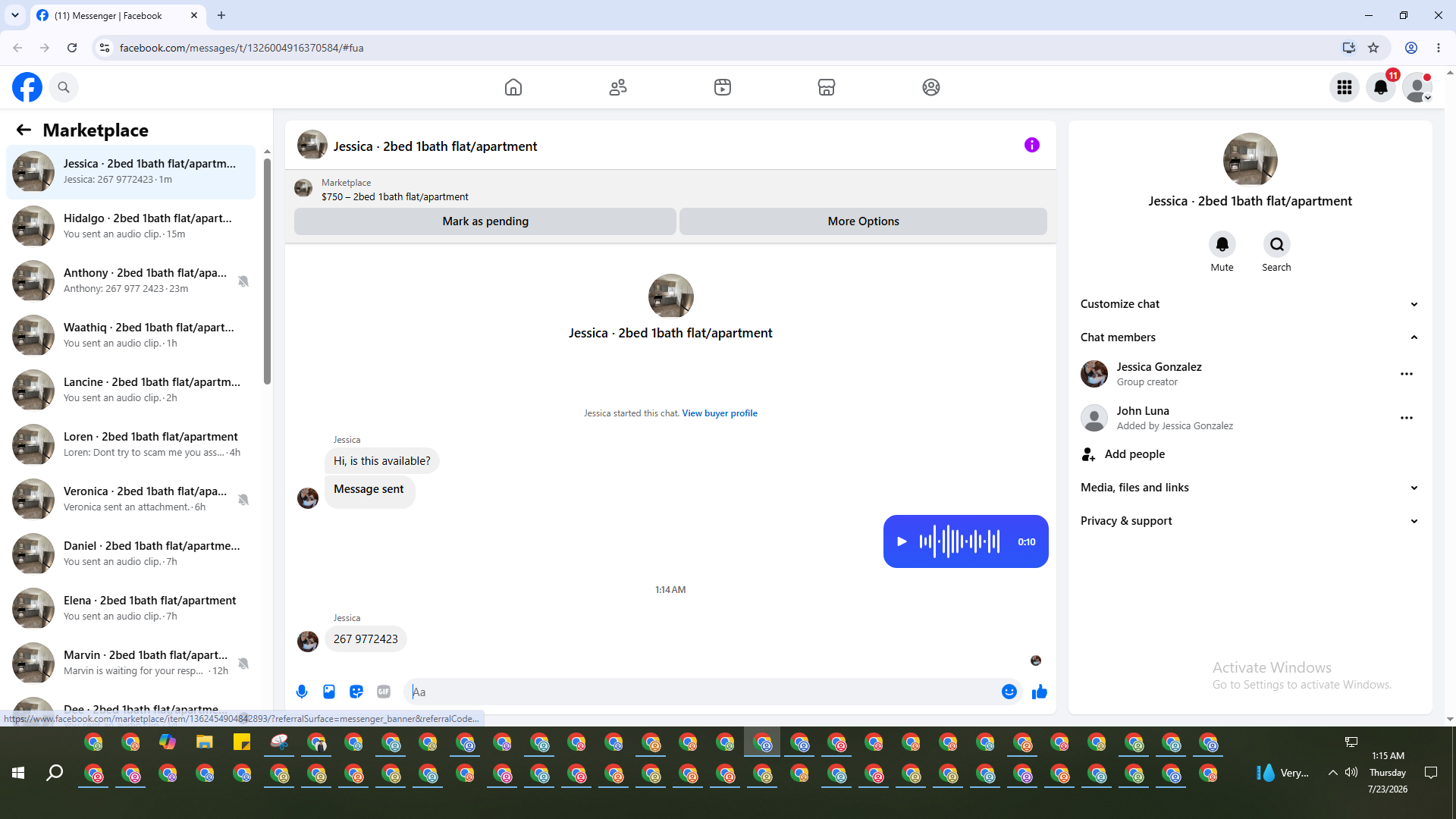1456x819 pixels.
Task: Open the account profile avatar menu
Action: coord(1417,87)
